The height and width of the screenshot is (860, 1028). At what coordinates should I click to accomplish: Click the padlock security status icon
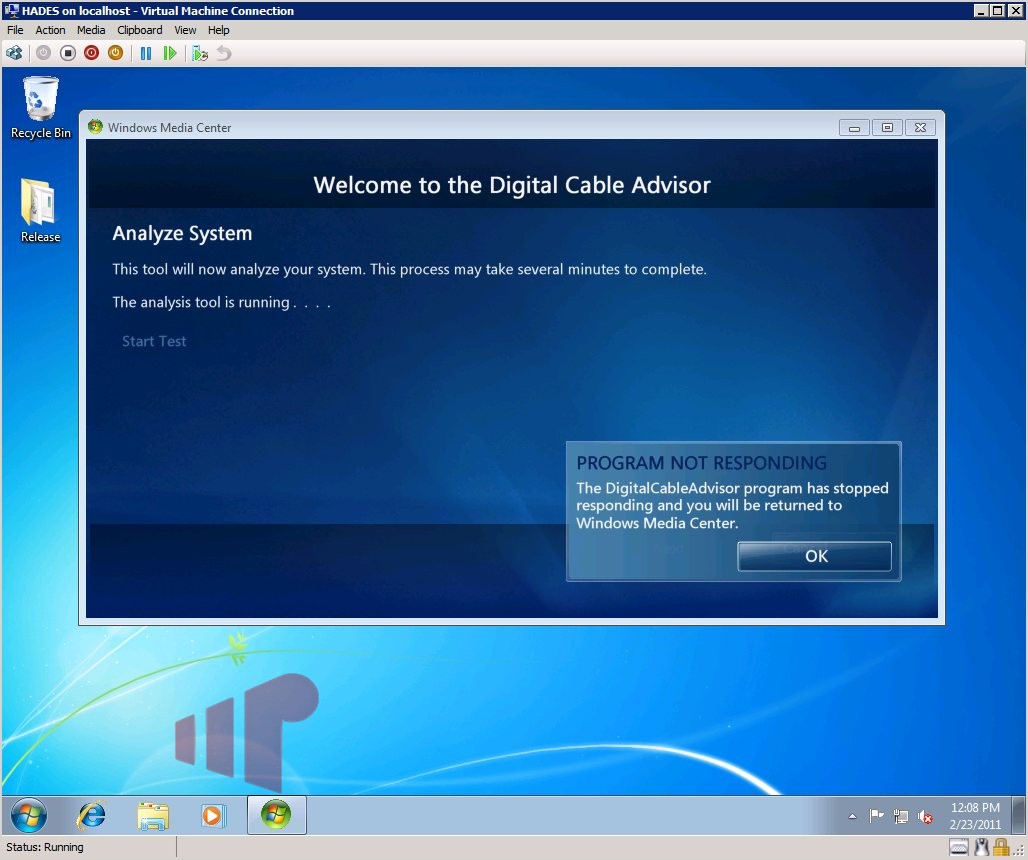click(1000, 847)
